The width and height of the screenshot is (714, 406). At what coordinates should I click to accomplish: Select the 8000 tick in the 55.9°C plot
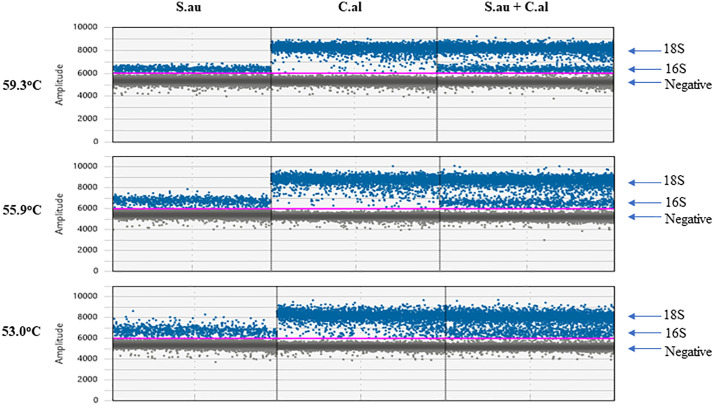[x=87, y=187]
